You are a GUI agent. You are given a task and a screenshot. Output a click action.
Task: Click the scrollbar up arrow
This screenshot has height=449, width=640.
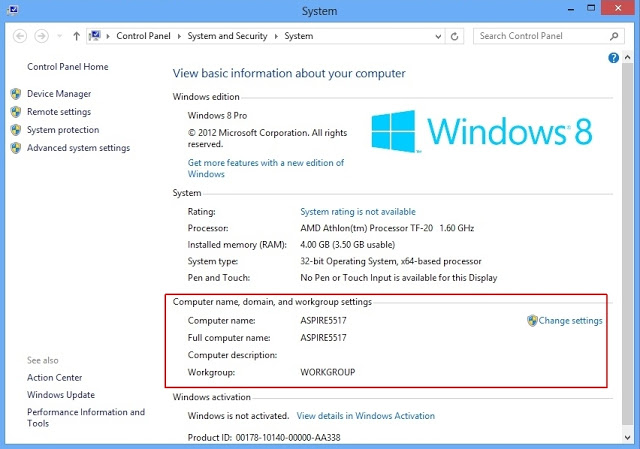[627, 58]
